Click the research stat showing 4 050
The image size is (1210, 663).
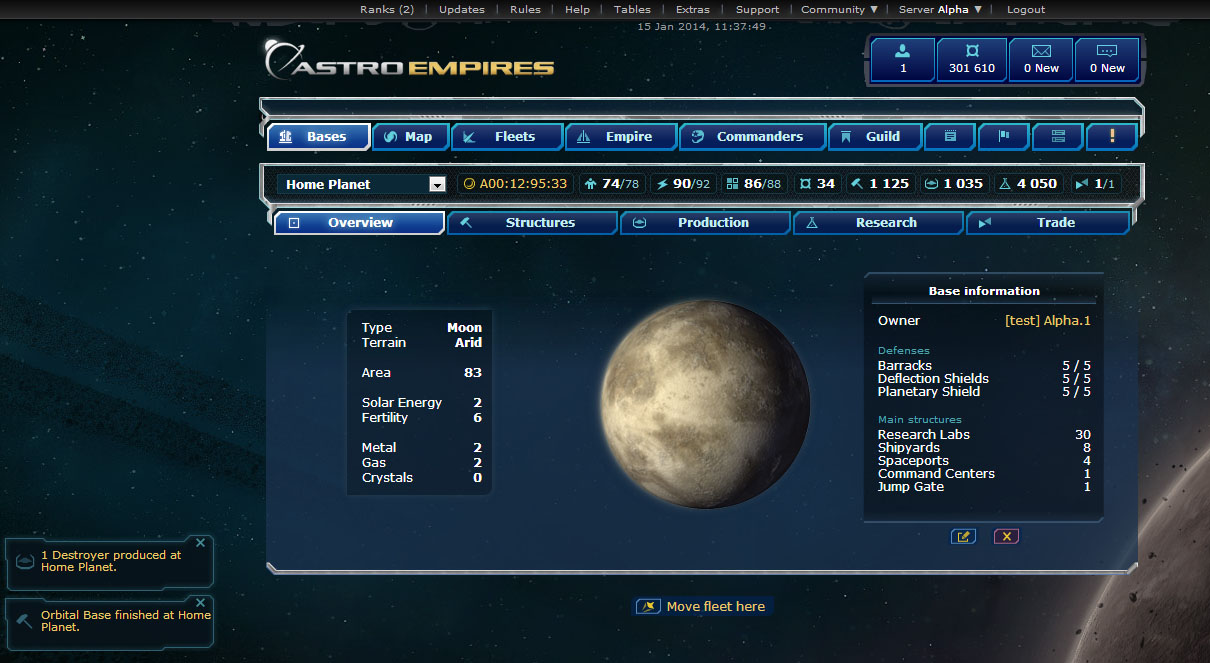coord(1028,184)
